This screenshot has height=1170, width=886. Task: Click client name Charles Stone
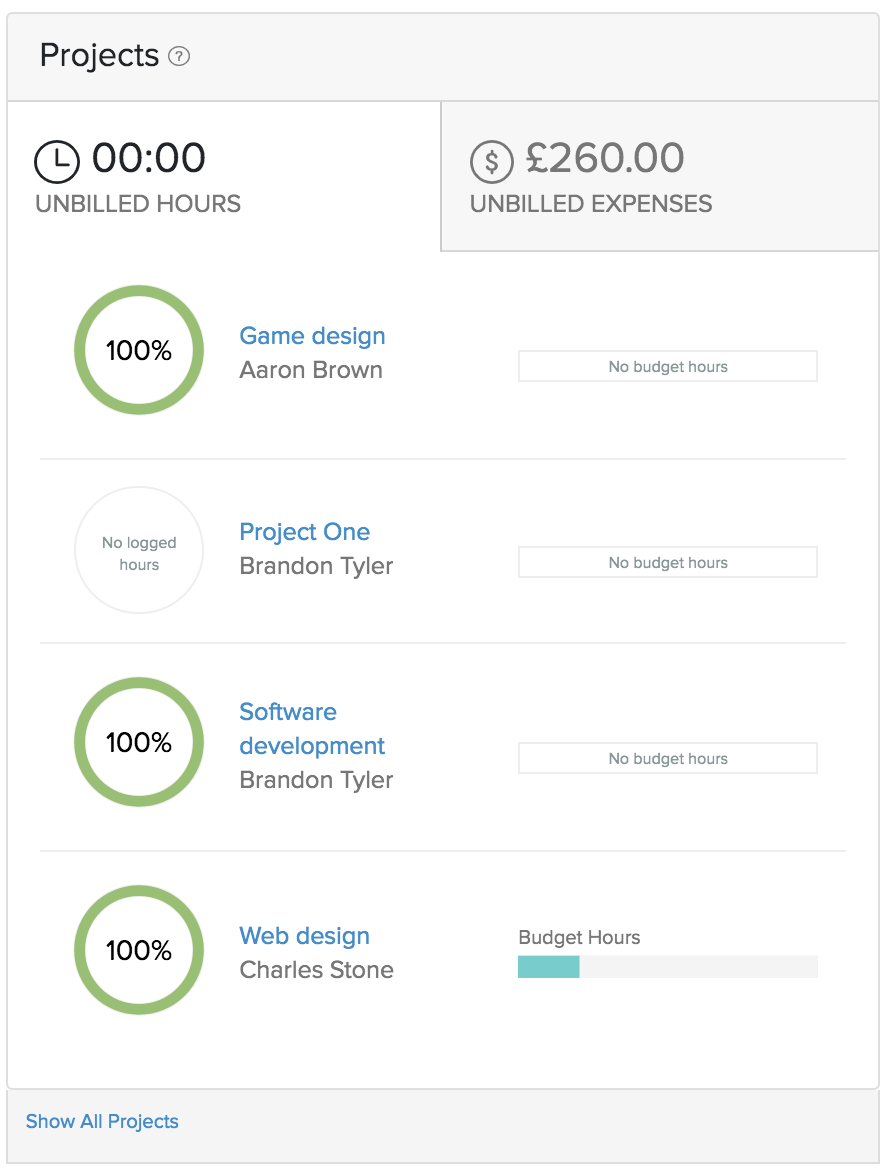[316, 970]
